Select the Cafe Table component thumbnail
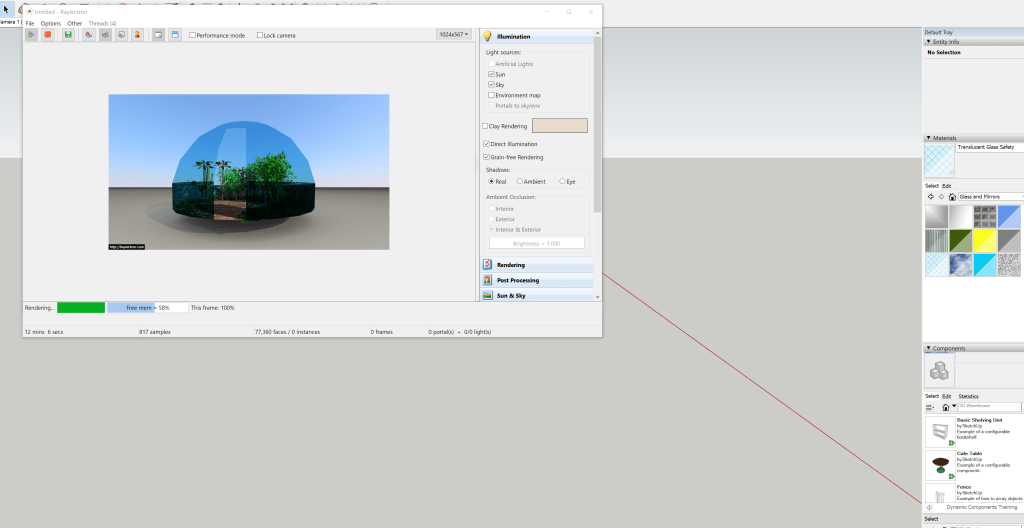1024x528 pixels. [938, 465]
